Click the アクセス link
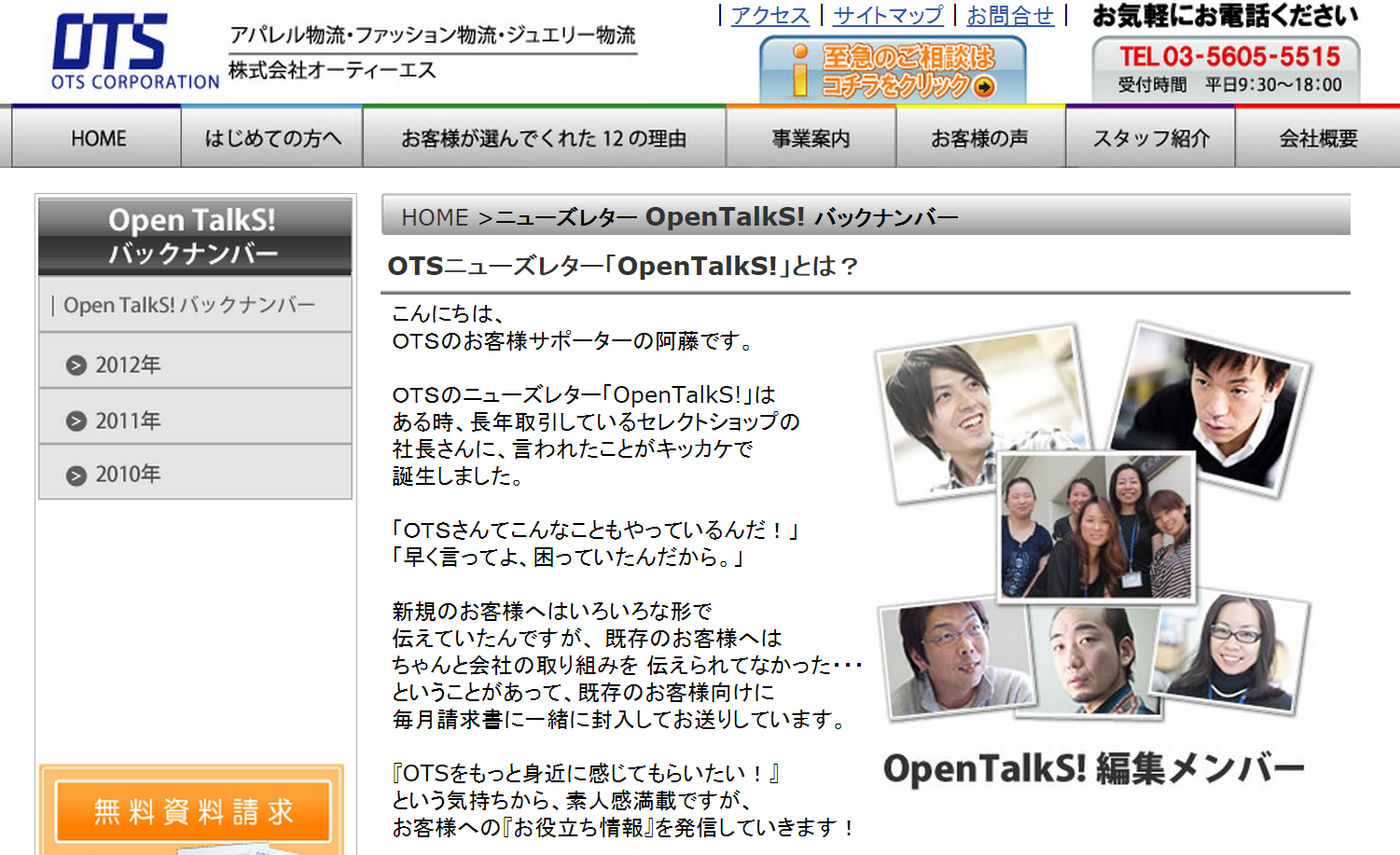Image resolution: width=1400 pixels, height=855 pixels. 770,16
